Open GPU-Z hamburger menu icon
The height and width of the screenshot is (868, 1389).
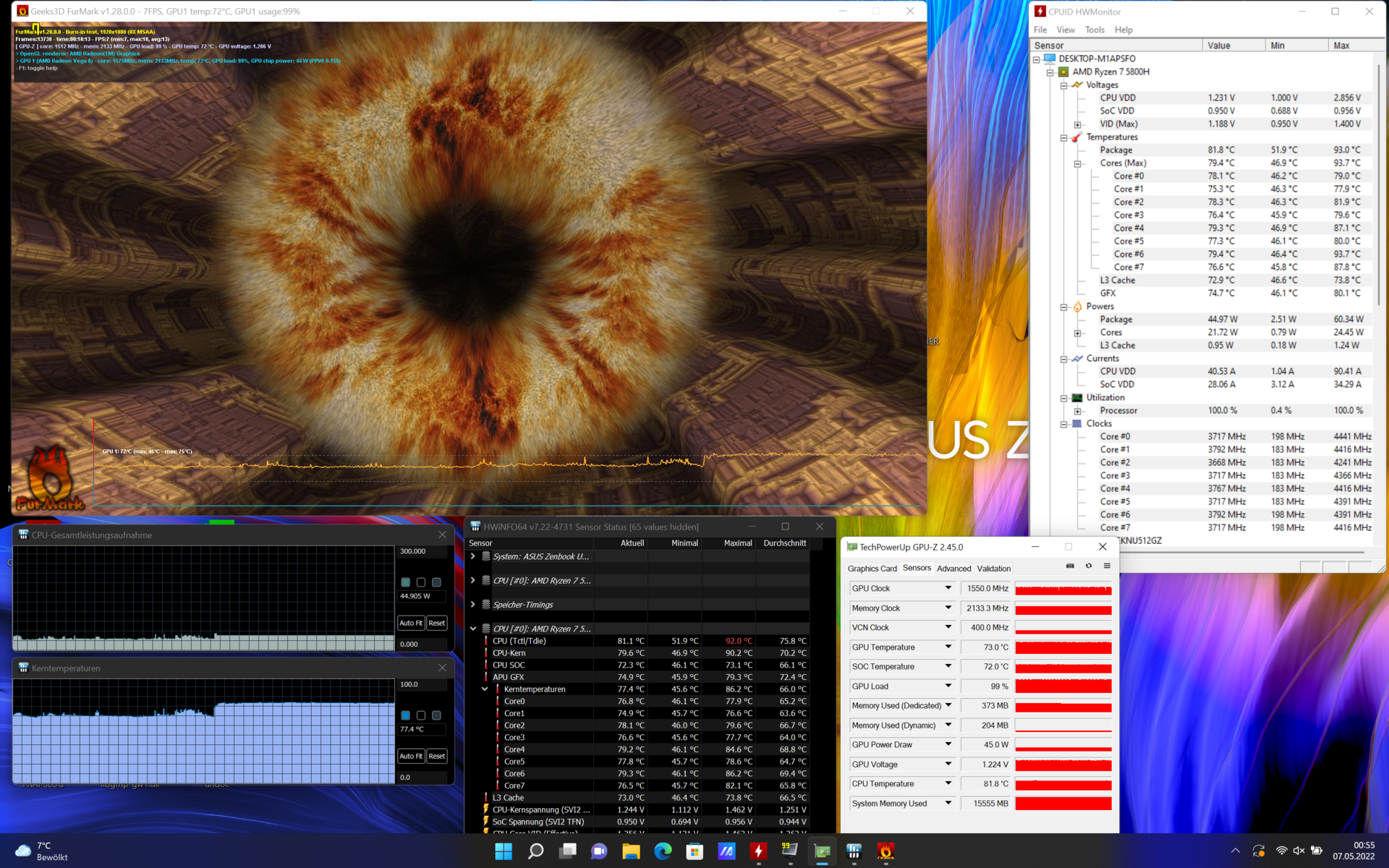point(1107,566)
